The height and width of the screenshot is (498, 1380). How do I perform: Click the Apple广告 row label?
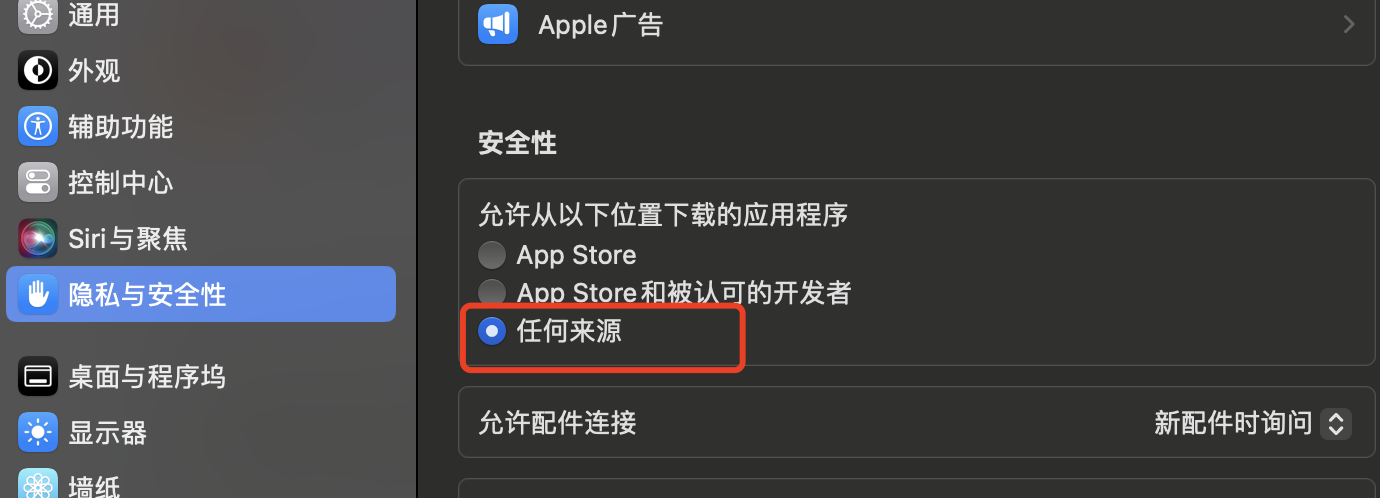(x=601, y=24)
